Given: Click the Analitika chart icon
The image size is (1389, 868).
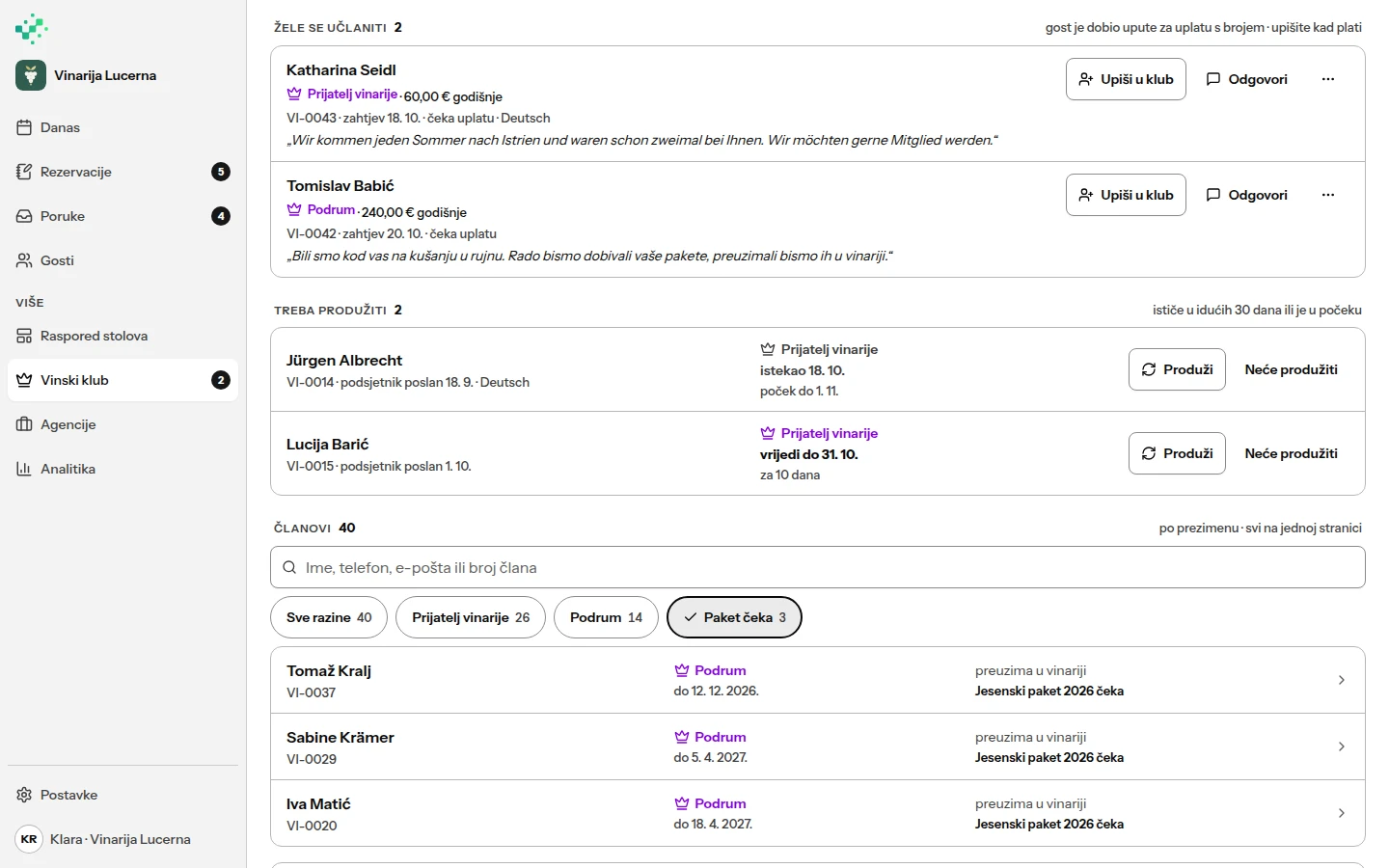Looking at the screenshot, I should [24, 469].
